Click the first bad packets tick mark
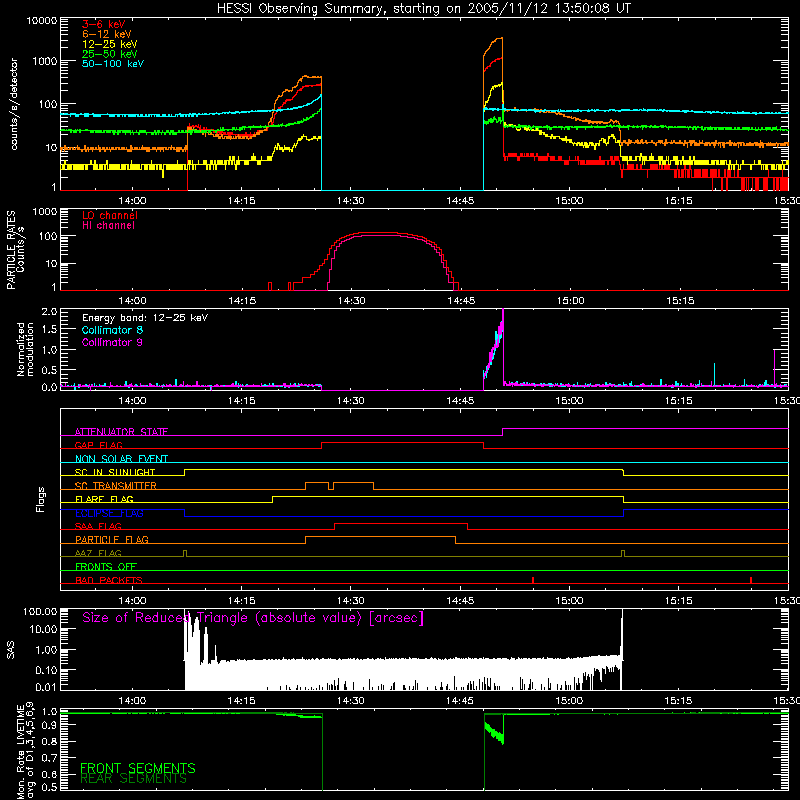The height and width of the screenshot is (800, 800). point(533,580)
